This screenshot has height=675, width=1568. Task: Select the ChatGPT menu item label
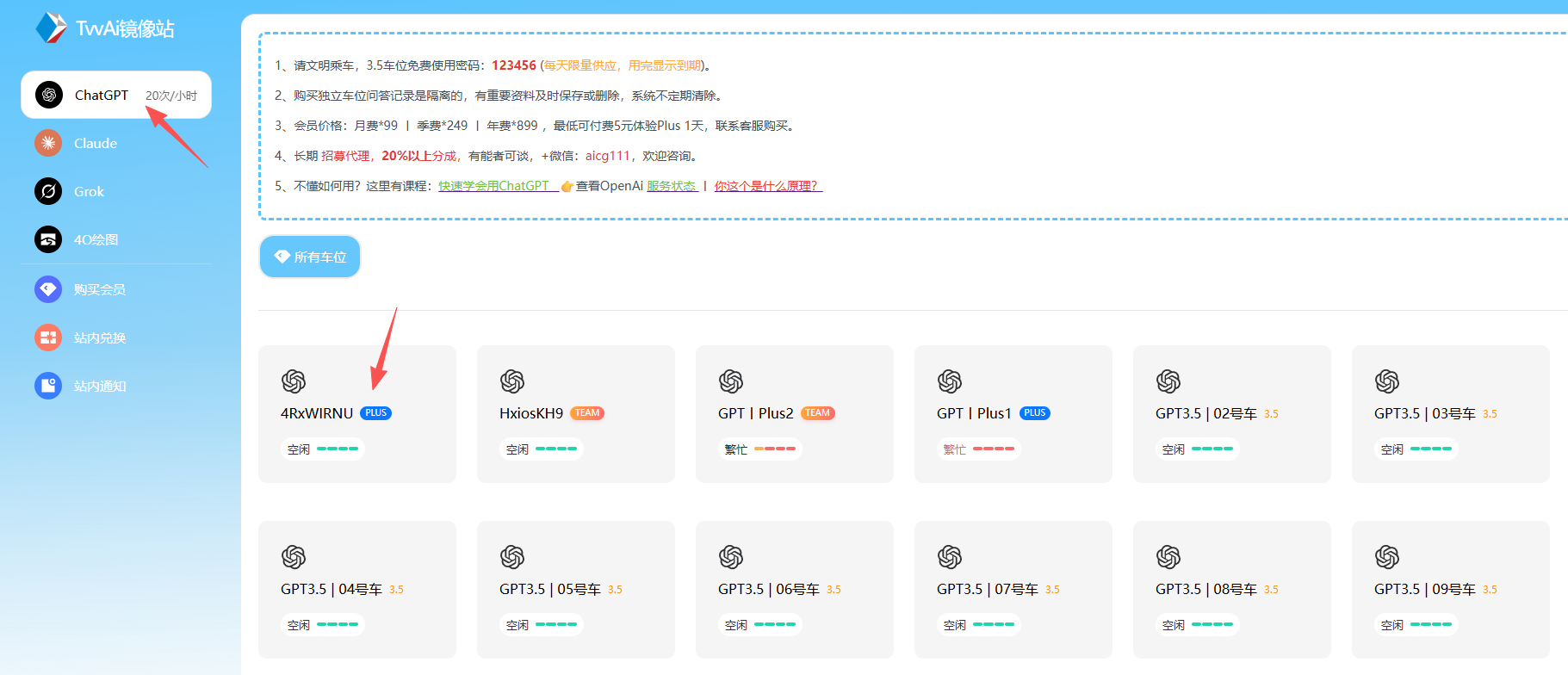point(102,95)
